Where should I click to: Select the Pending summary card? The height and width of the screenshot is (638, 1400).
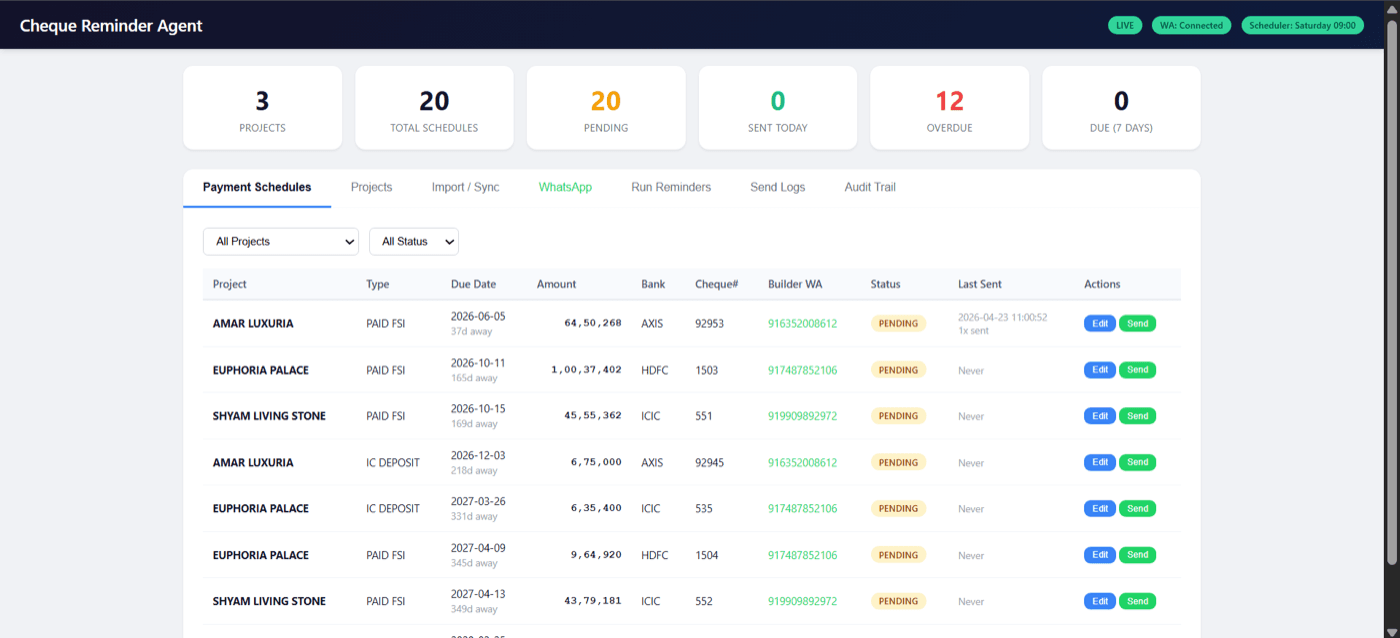(606, 108)
